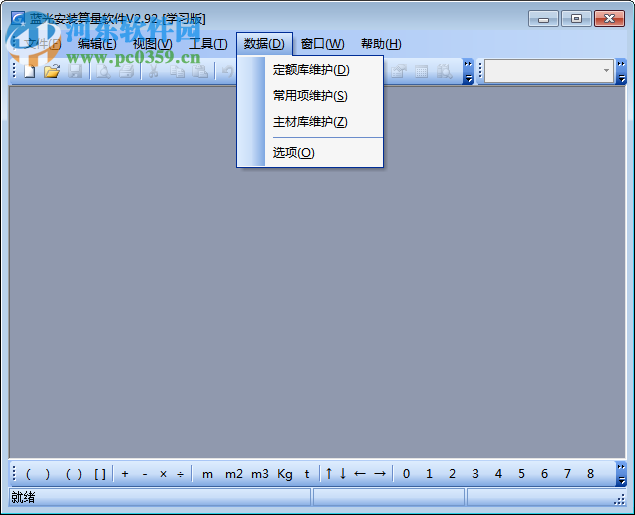This screenshot has width=635, height=515.
Task: Click the New document icon
Action: point(30,72)
